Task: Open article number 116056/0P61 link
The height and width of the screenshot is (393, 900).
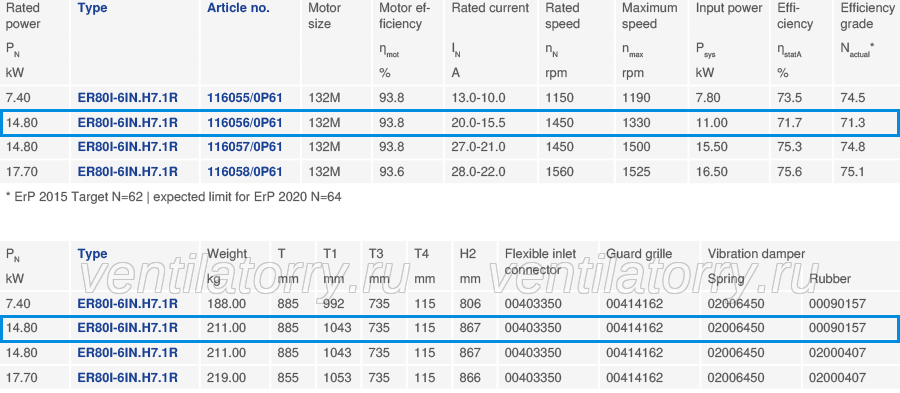Action: pos(245,122)
